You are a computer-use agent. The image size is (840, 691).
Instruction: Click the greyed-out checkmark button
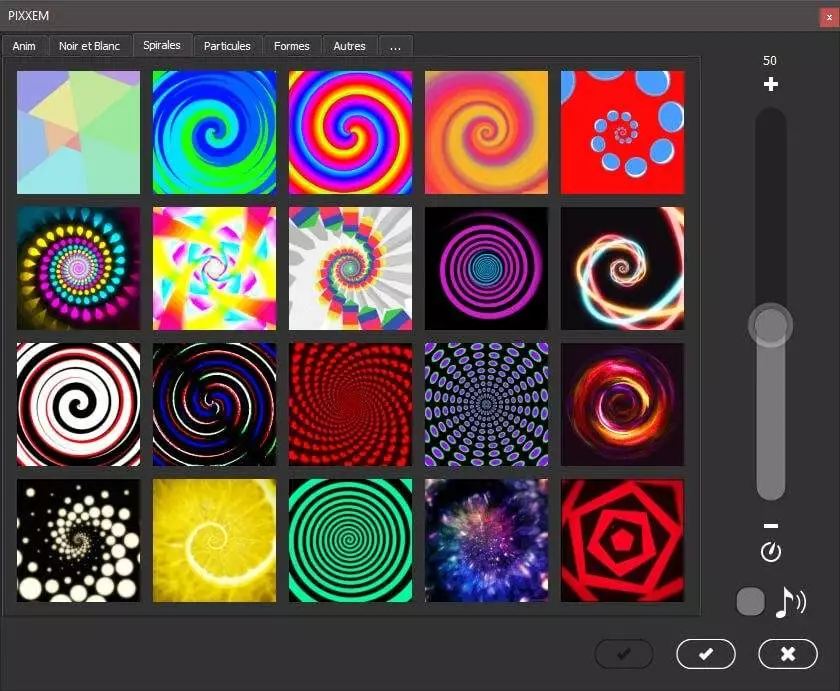coord(623,654)
